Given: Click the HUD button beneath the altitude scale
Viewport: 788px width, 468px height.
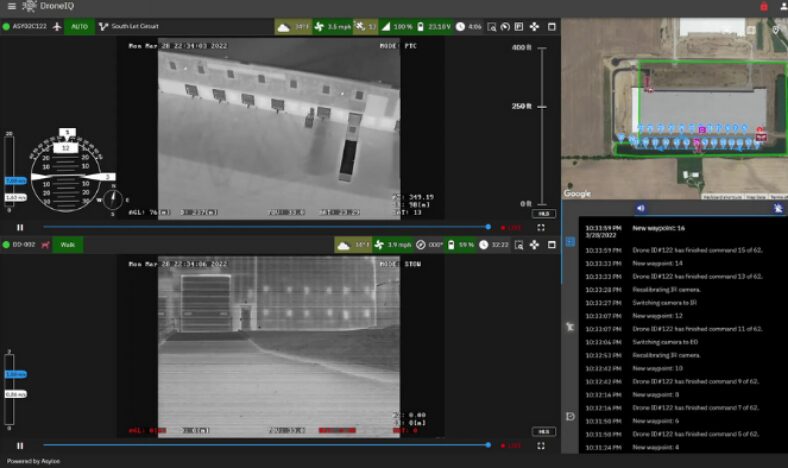Looking at the screenshot, I should [543, 214].
